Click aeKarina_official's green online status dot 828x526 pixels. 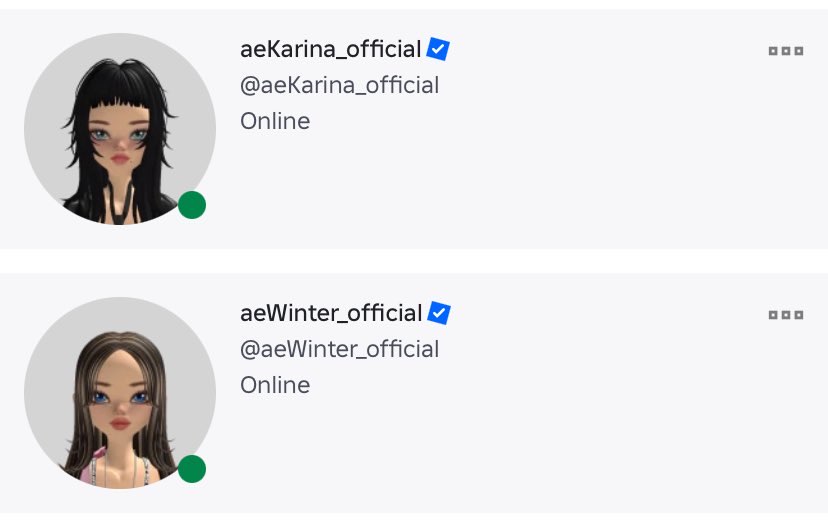point(192,205)
